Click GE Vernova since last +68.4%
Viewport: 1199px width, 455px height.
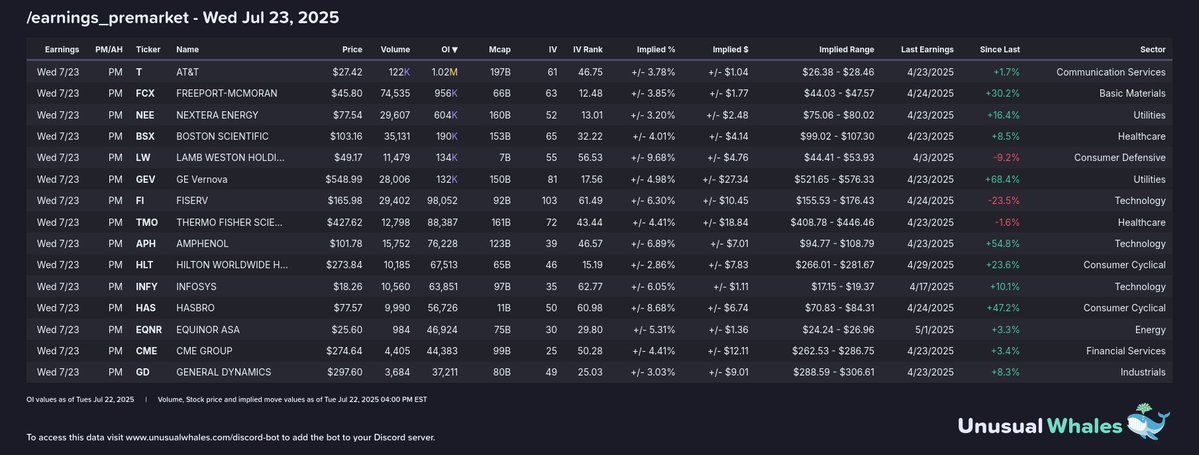(1001, 179)
